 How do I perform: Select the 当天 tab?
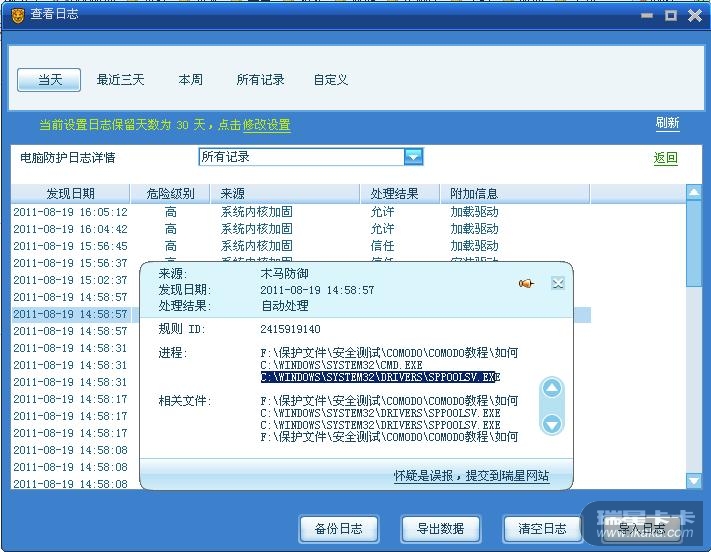(49, 80)
